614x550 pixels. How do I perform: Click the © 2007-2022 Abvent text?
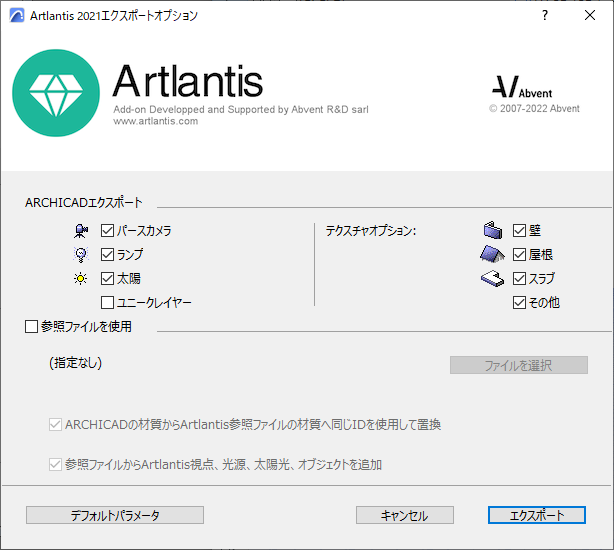point(534,109)
